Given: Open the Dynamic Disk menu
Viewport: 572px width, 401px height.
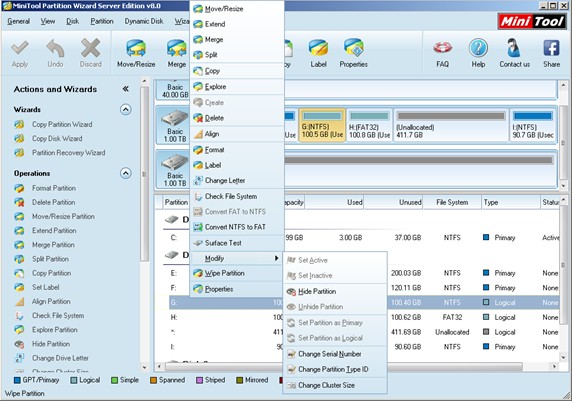Looking at the screenshot, I should (x=144, y=21).
